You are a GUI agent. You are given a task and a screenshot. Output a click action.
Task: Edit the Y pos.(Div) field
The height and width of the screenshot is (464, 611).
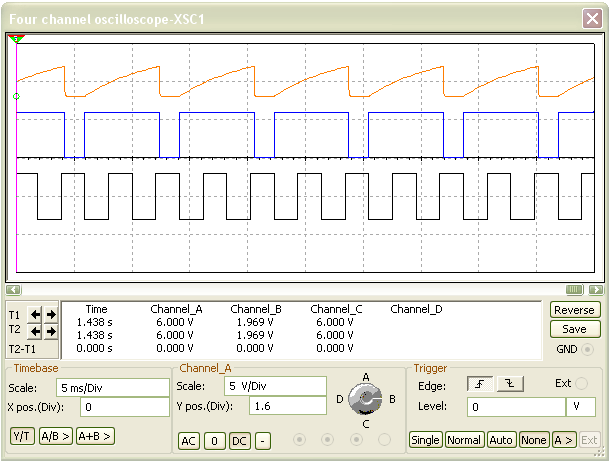(x=288, y=406)
